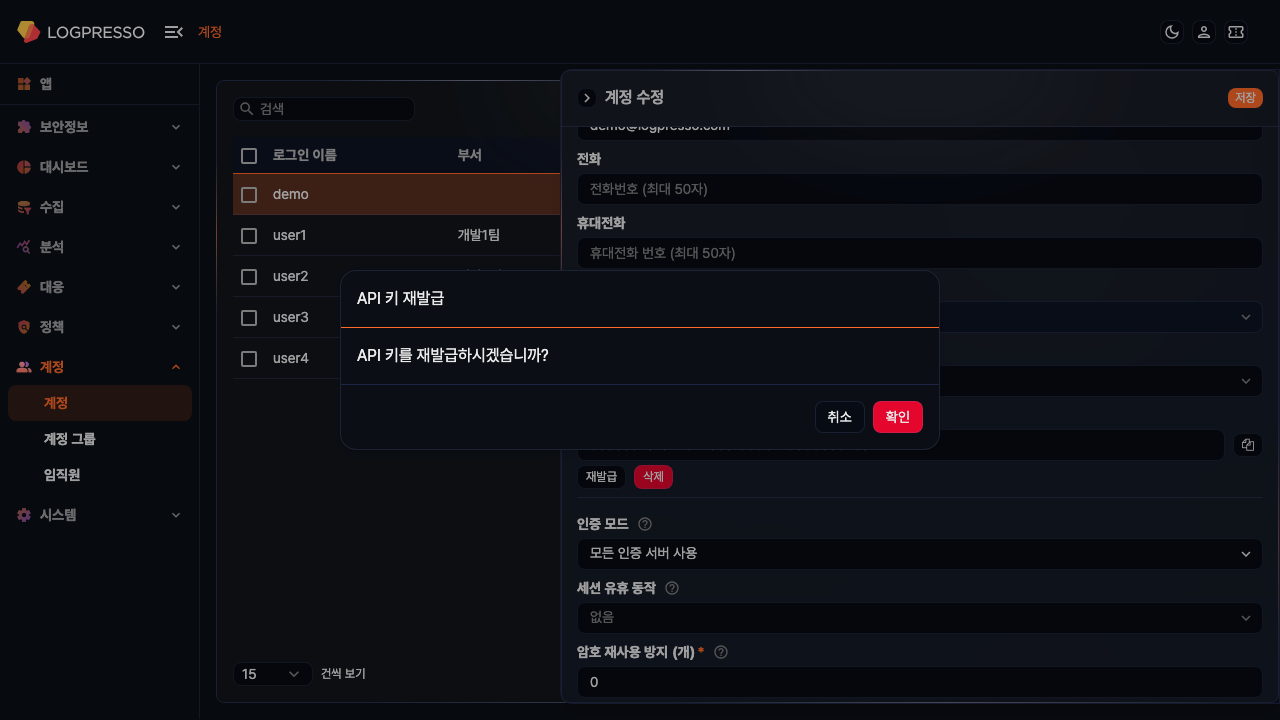This screenshot has width=1280, height=720.
Task: Click the 분석 sidebar icon
Action: coord(23,247)
